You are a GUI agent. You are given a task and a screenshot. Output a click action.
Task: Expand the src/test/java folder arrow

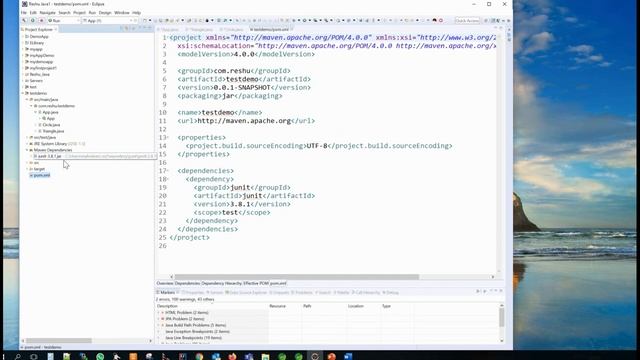tap(27, 138)
